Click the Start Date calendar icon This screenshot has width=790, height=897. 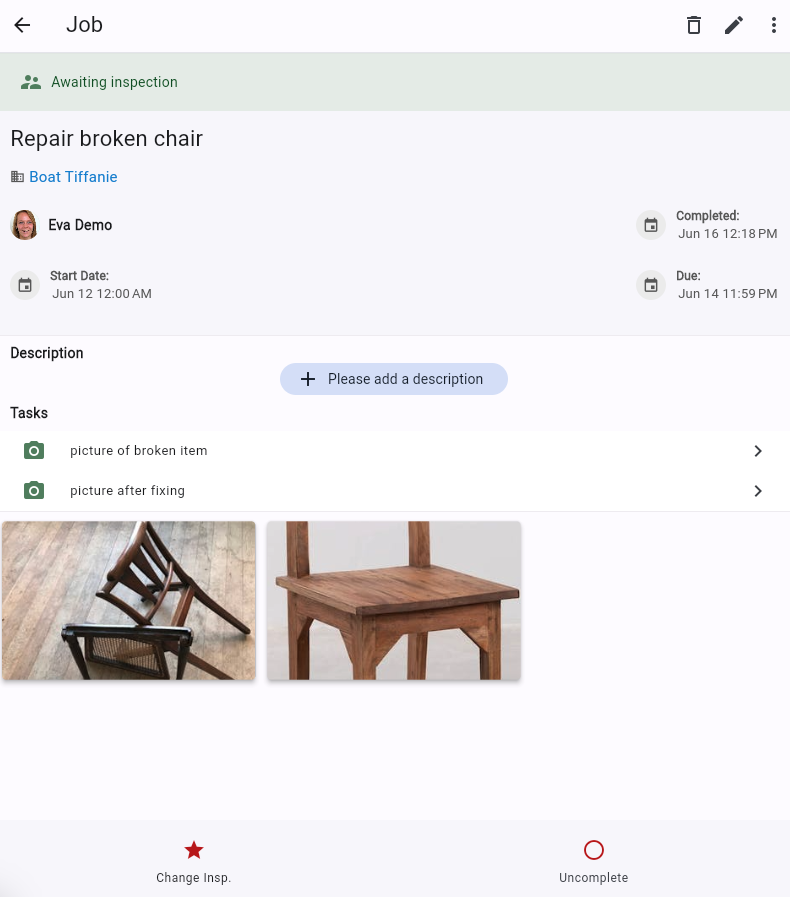tap(25, 285)
